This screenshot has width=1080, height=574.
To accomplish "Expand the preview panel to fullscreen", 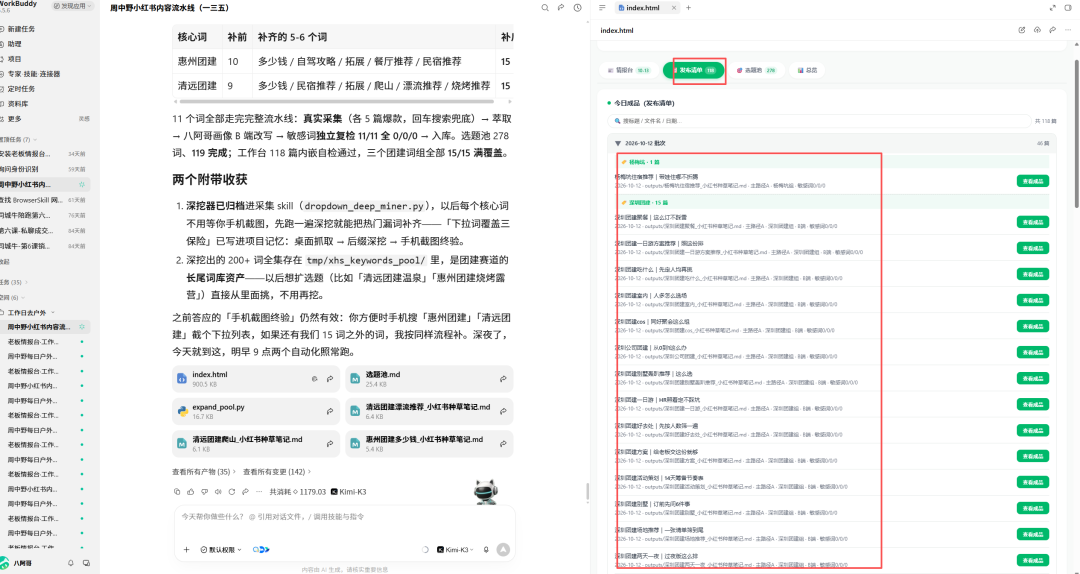I will coord(1052,8).
